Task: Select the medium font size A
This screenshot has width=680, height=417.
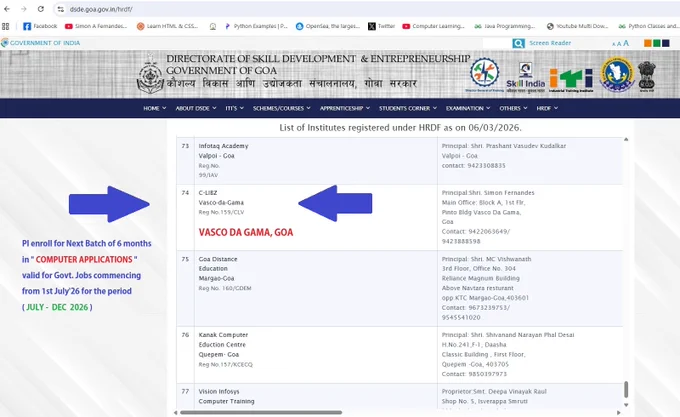Action: click(x=619, y=44)
